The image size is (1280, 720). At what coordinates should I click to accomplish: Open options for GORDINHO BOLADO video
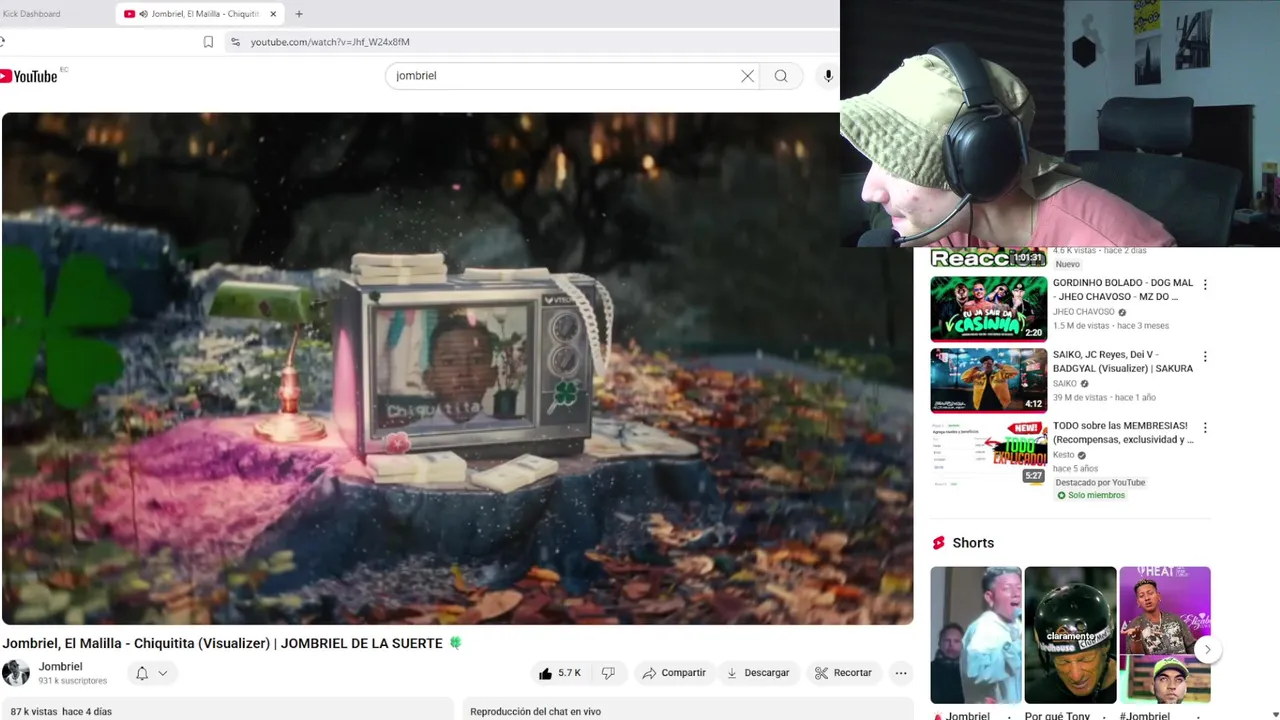[1205, 285]
